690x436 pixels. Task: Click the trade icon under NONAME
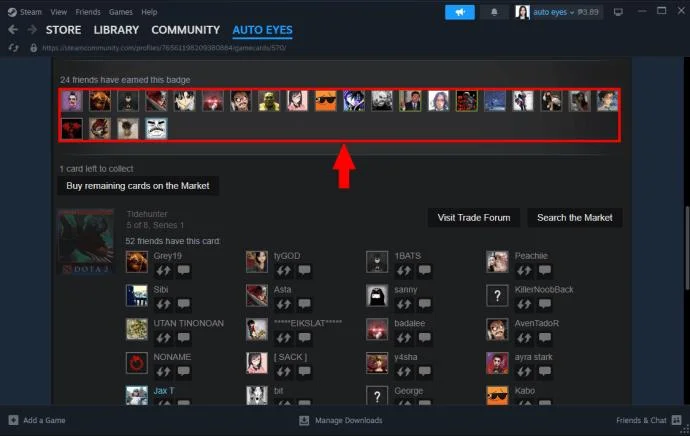(163, 372)
